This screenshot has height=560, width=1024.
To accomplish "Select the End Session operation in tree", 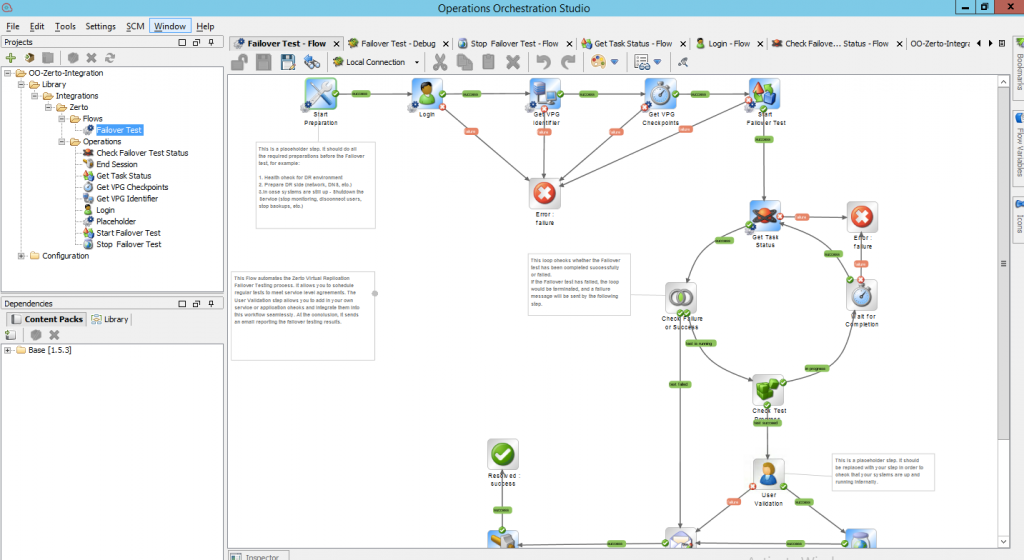I will click(117, 164).
